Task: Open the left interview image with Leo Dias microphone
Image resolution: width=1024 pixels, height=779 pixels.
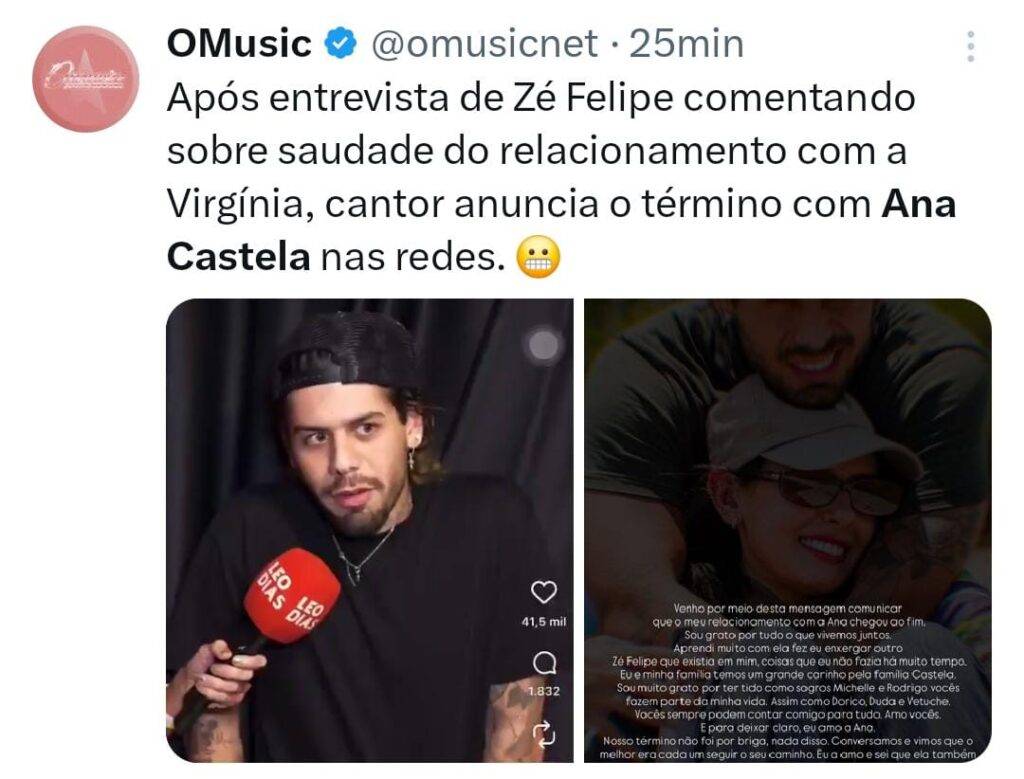Action: [370, 530]
